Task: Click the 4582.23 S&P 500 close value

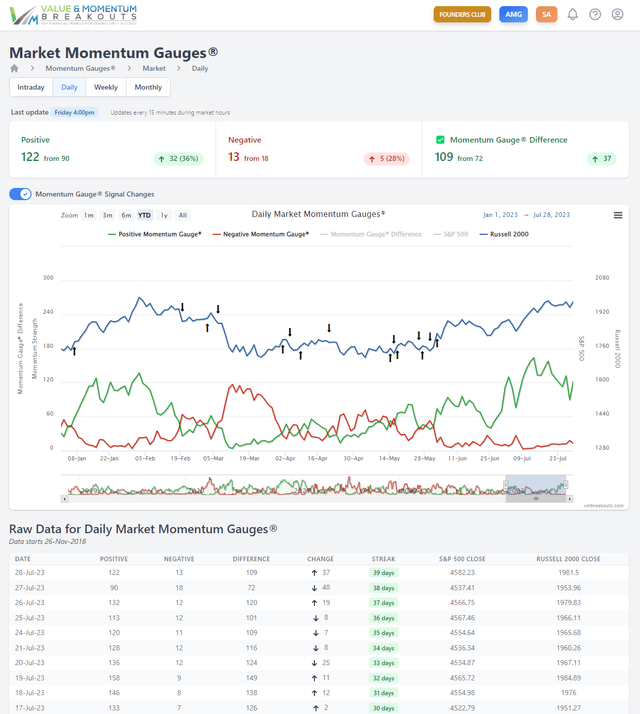Action: tap(462, 572)
